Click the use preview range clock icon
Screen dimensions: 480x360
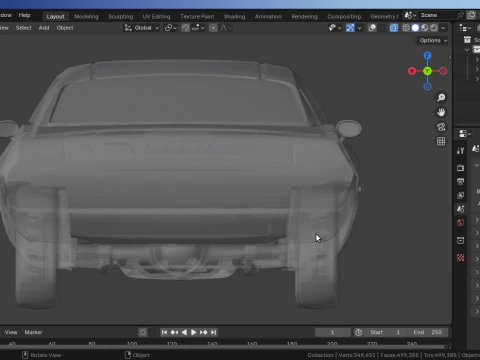coord(359,332)
